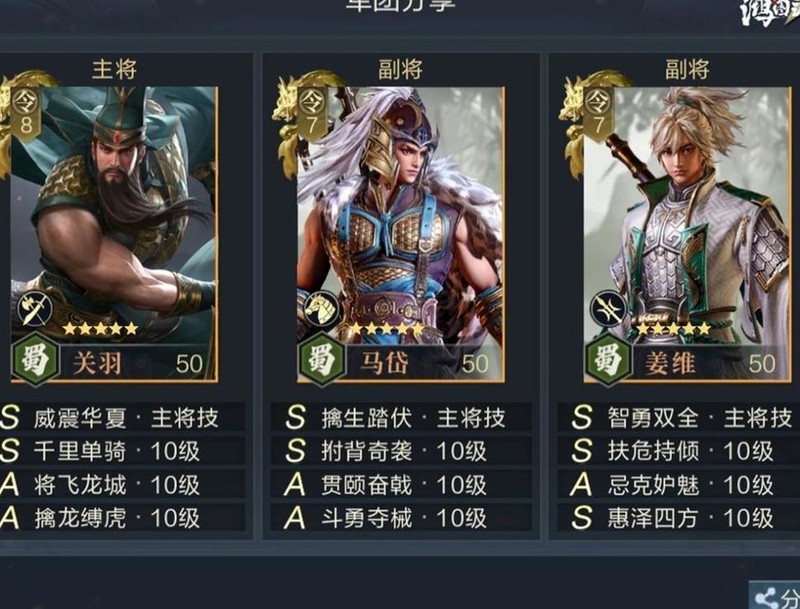
Task: Select the 千里单骑 level 10 skill
Action: pos(122,451)
